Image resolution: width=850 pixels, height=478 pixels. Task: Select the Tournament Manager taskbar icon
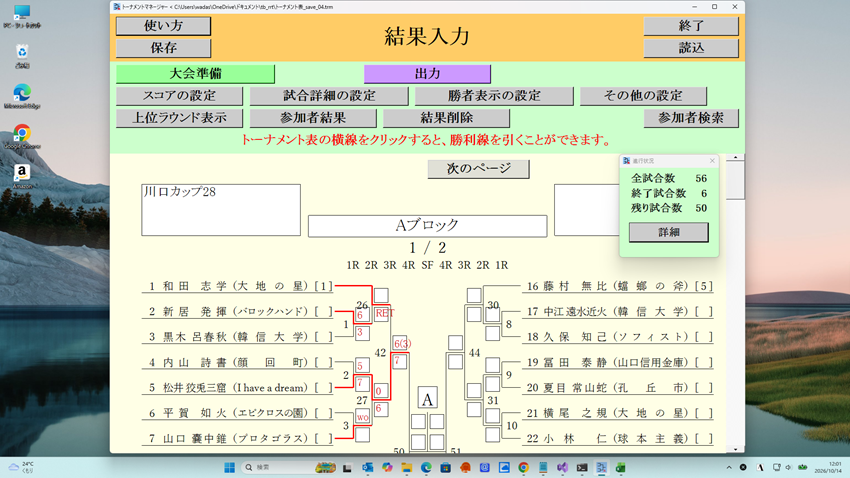click(601, 467)
